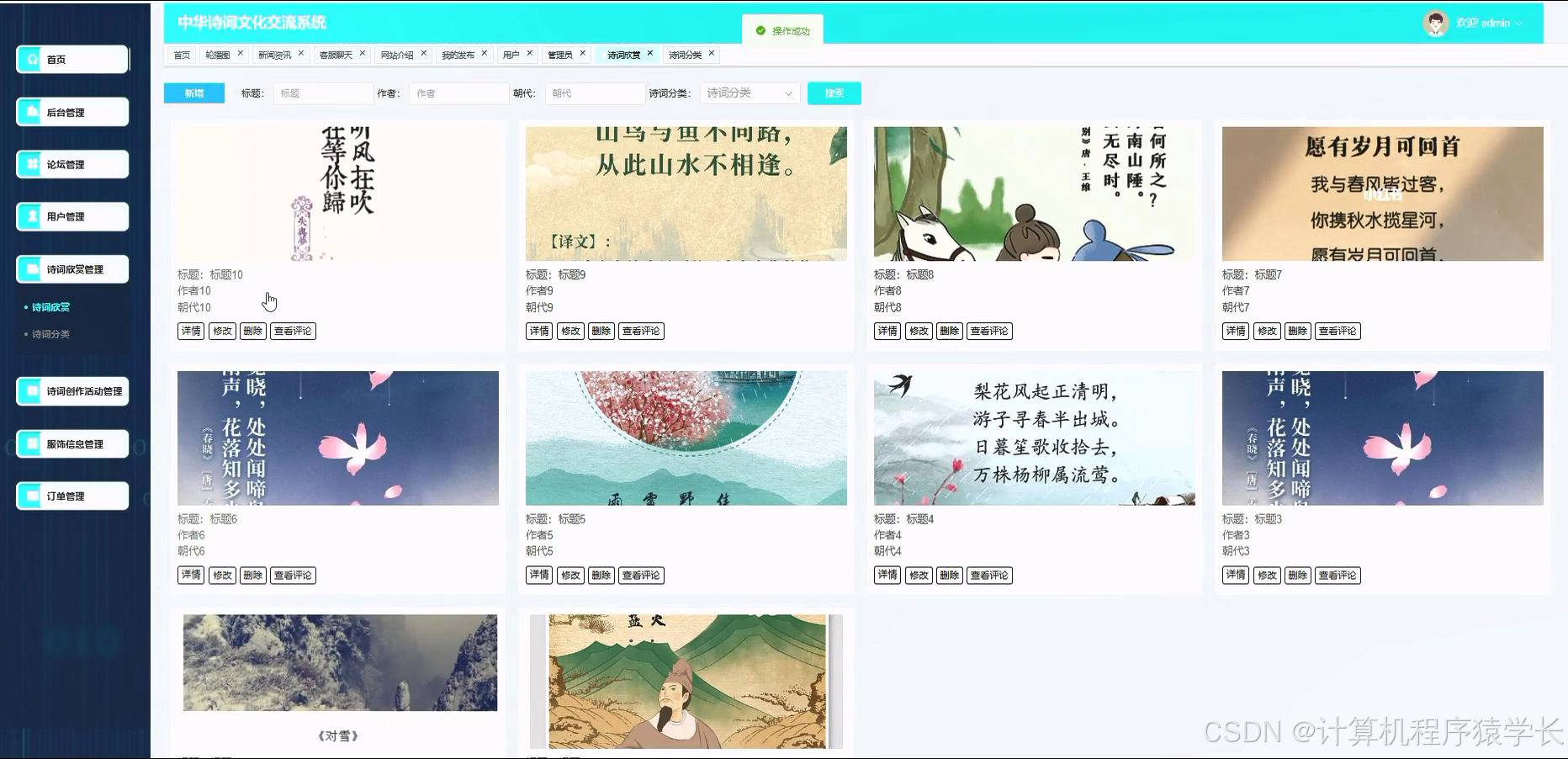The height and width of the screenshot is (759, 1568).
Task: Switch to the 轮播图 tab
Action: click(x=218, y=53)
